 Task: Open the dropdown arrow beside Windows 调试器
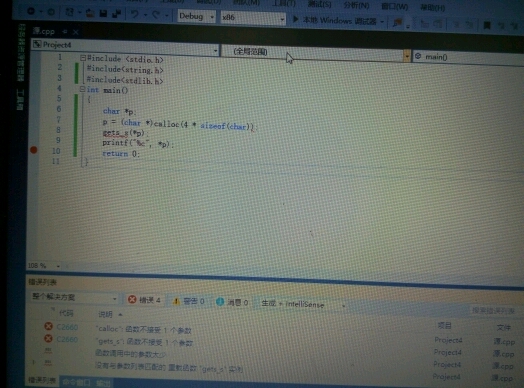tap(382, 22)
